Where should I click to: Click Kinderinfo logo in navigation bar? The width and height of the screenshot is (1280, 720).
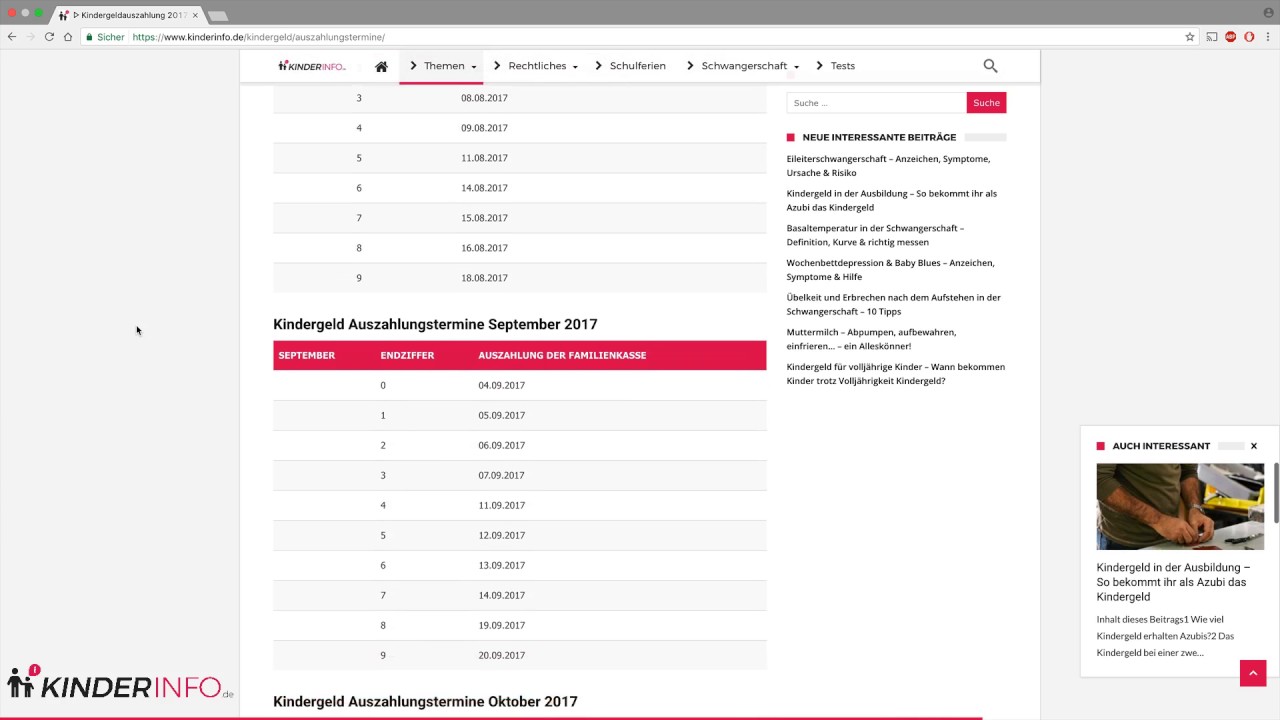pyautogui.click(x=312, y=66)
